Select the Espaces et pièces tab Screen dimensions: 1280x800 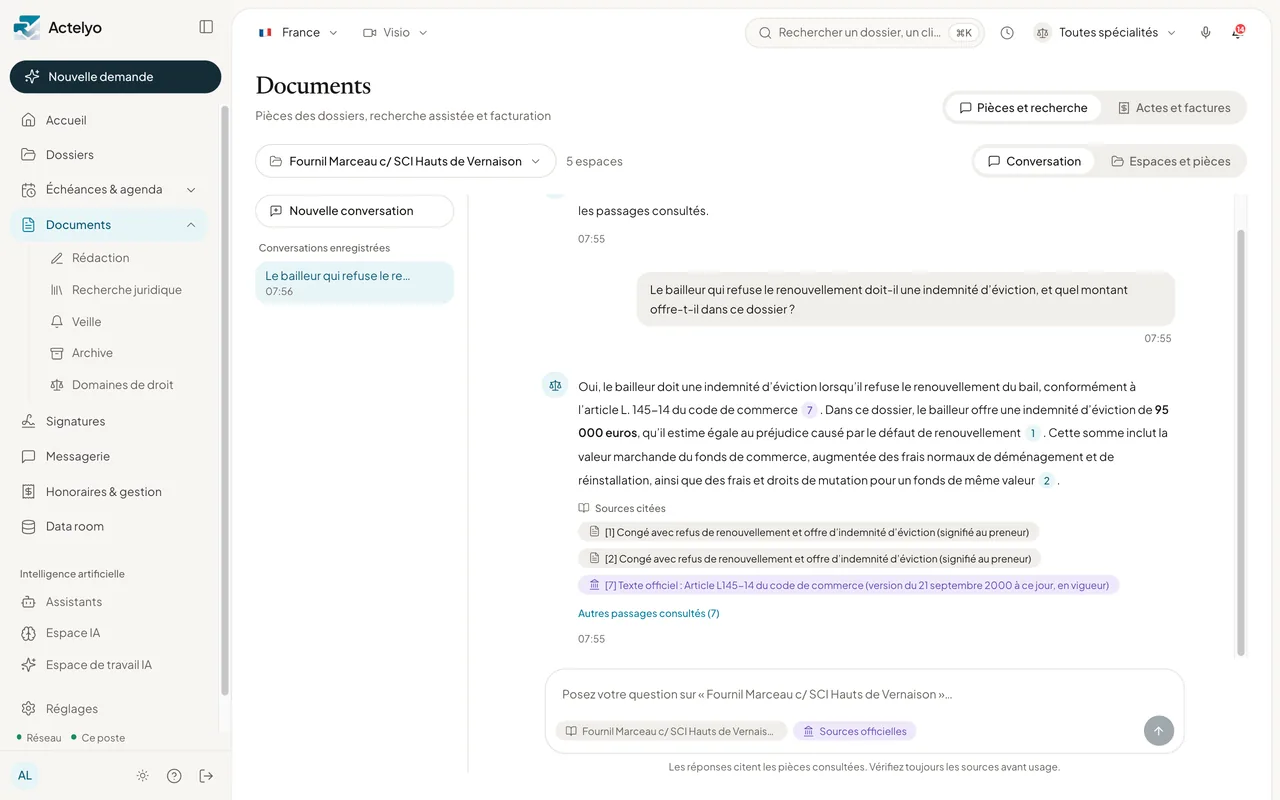point(1170,161)
